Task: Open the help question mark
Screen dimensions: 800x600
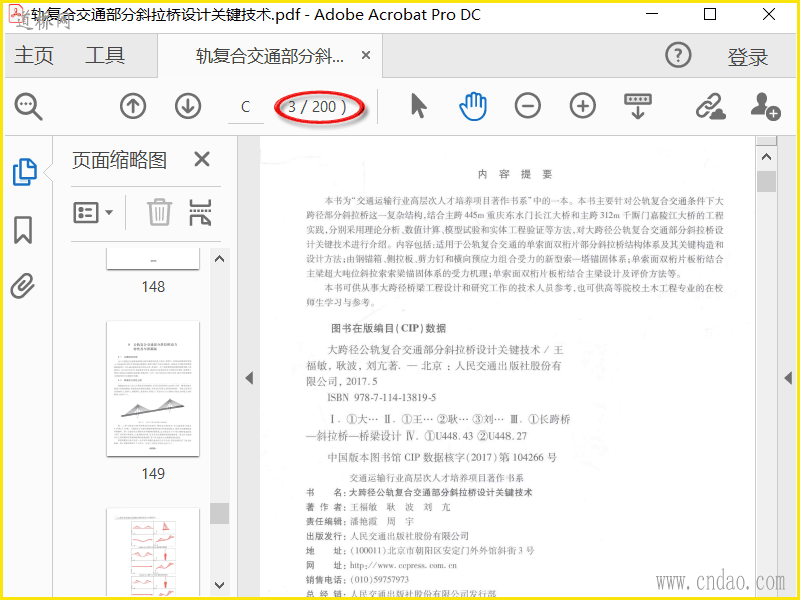Action: 678,55
